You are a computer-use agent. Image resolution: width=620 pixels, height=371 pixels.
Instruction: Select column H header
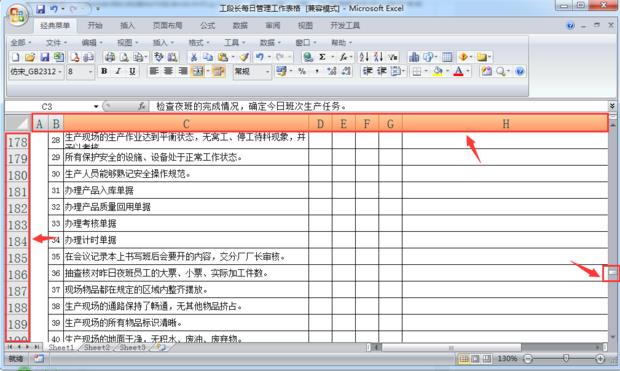click(x=505, y=124)
